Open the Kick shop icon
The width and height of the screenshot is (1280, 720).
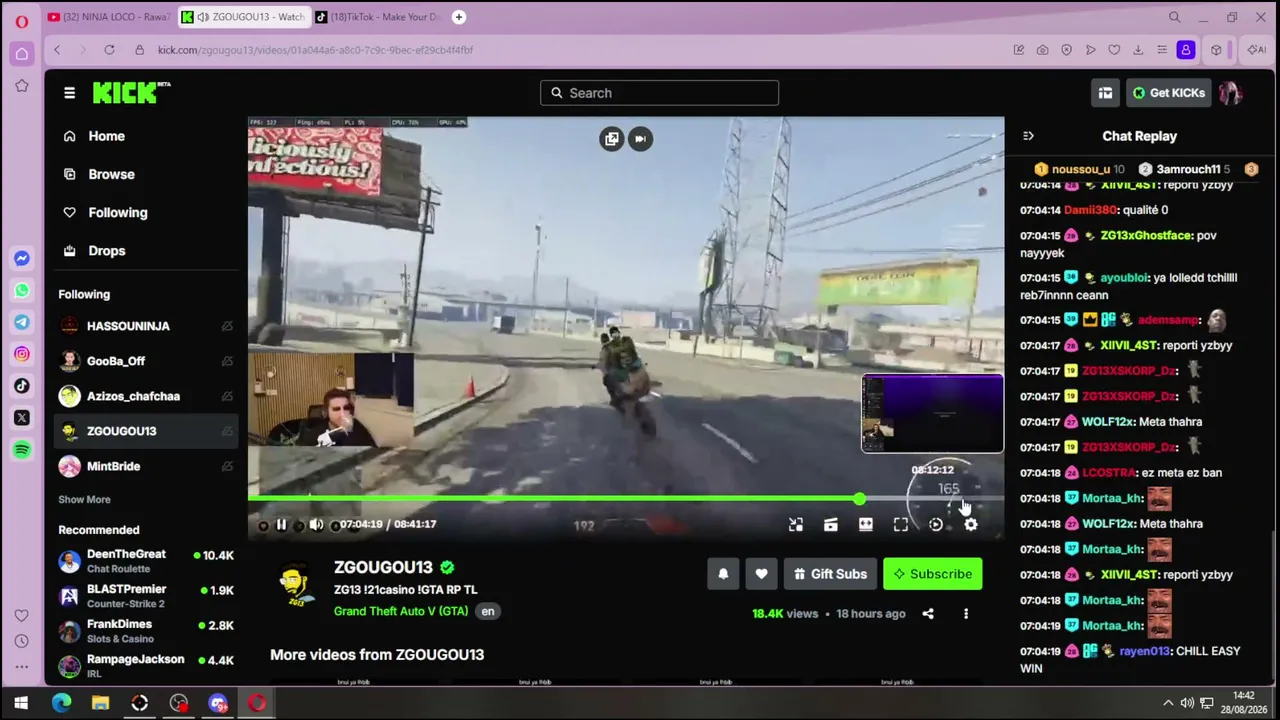tap(1105, 93)
